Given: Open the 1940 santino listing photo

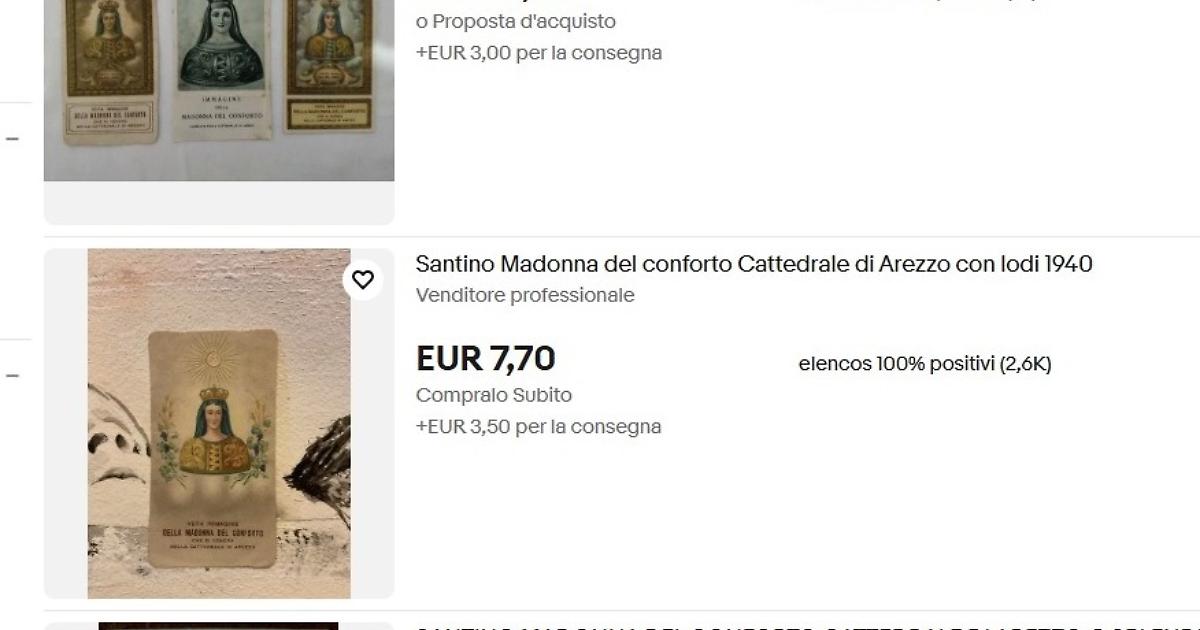Looking at the screenshot, I should coord(219,423).
